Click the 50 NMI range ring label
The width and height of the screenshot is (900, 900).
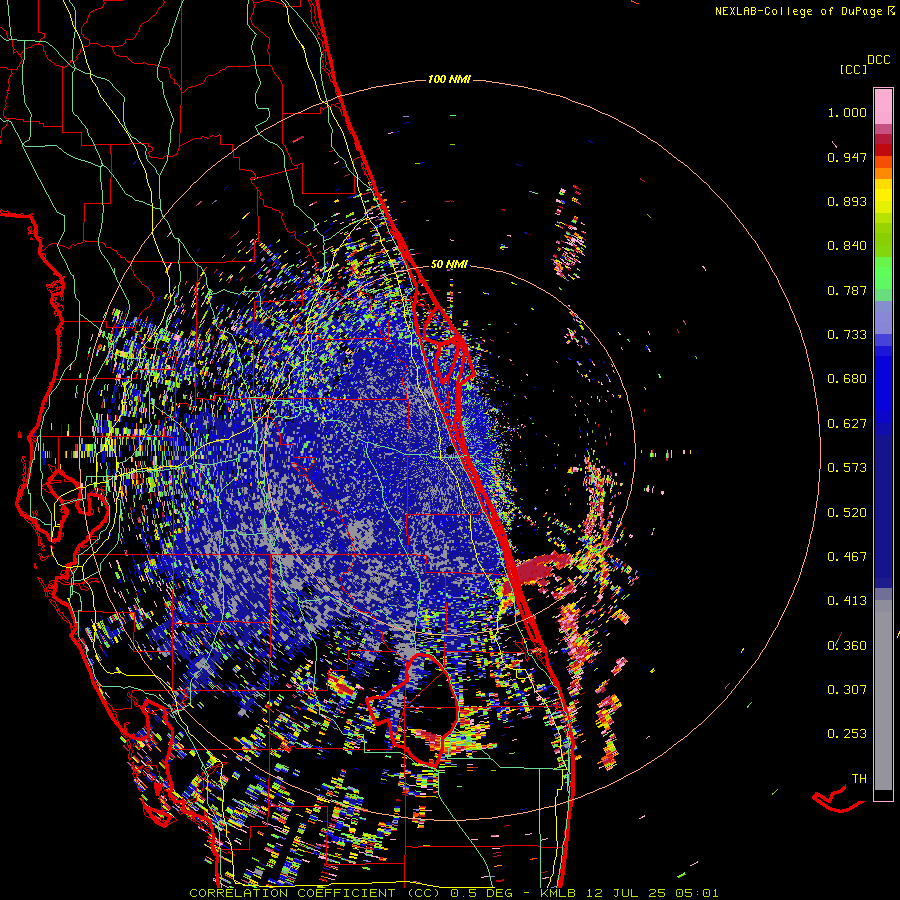(x=449, y=264)
